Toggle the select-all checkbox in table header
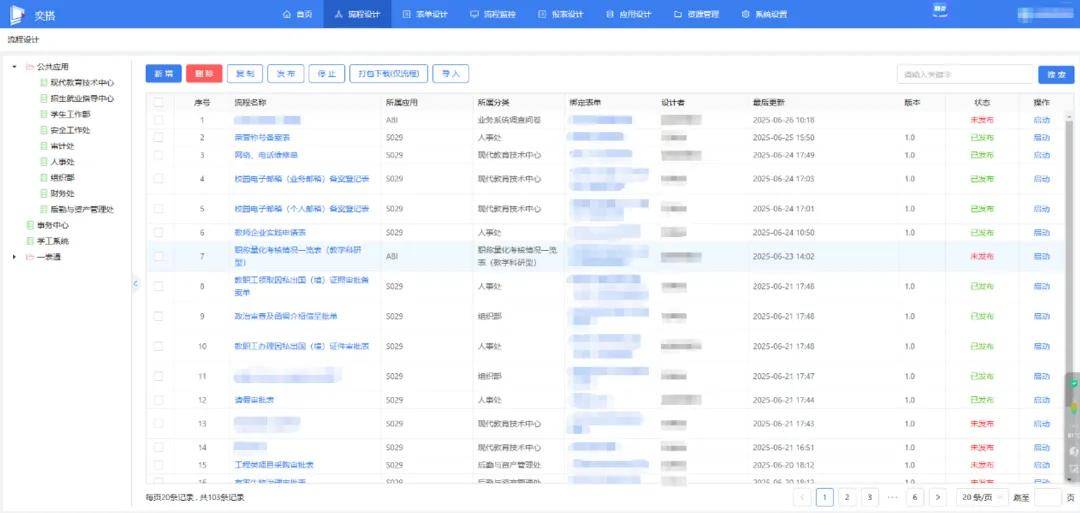The height and width of the screenshot is (513, 1080). tap(158, 102)
